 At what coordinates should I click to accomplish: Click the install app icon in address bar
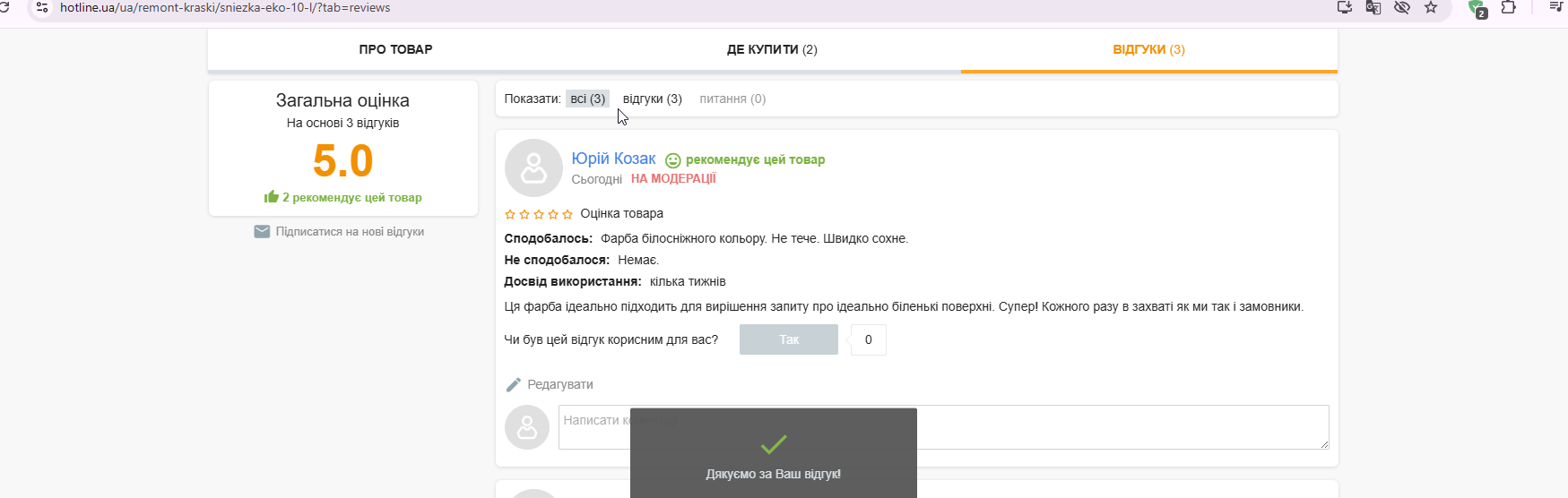(1344, 7)
